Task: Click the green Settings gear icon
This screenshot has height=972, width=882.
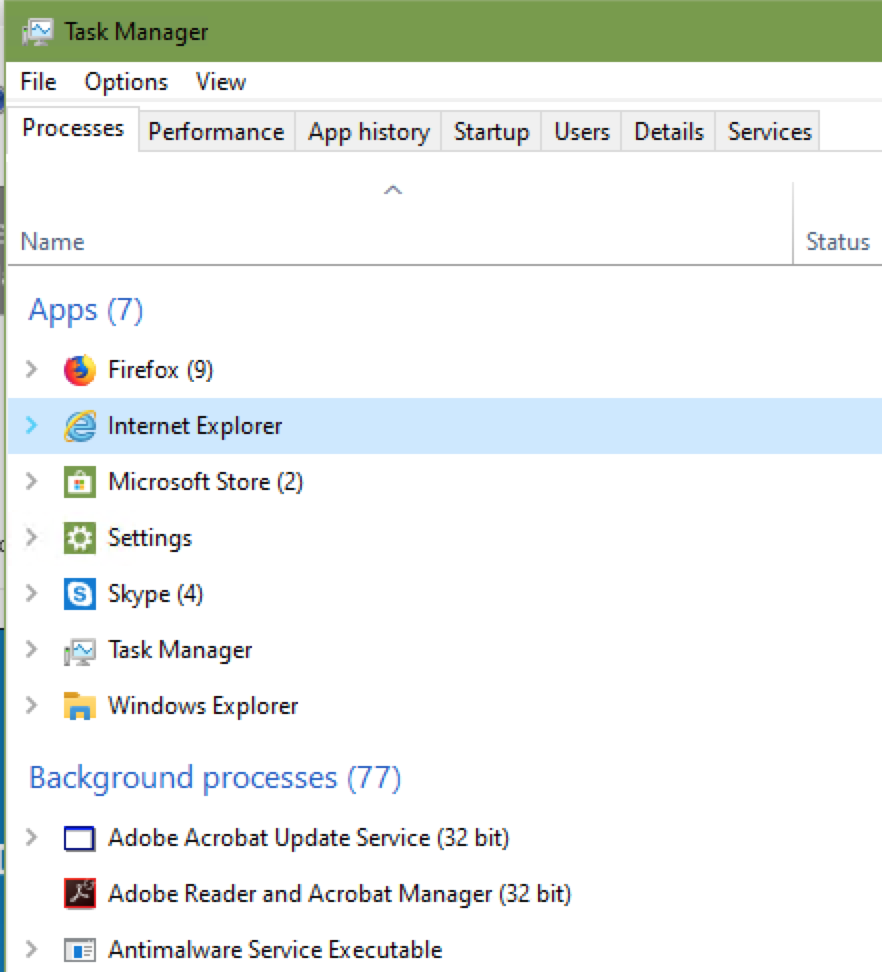Action: pos(80,538)
